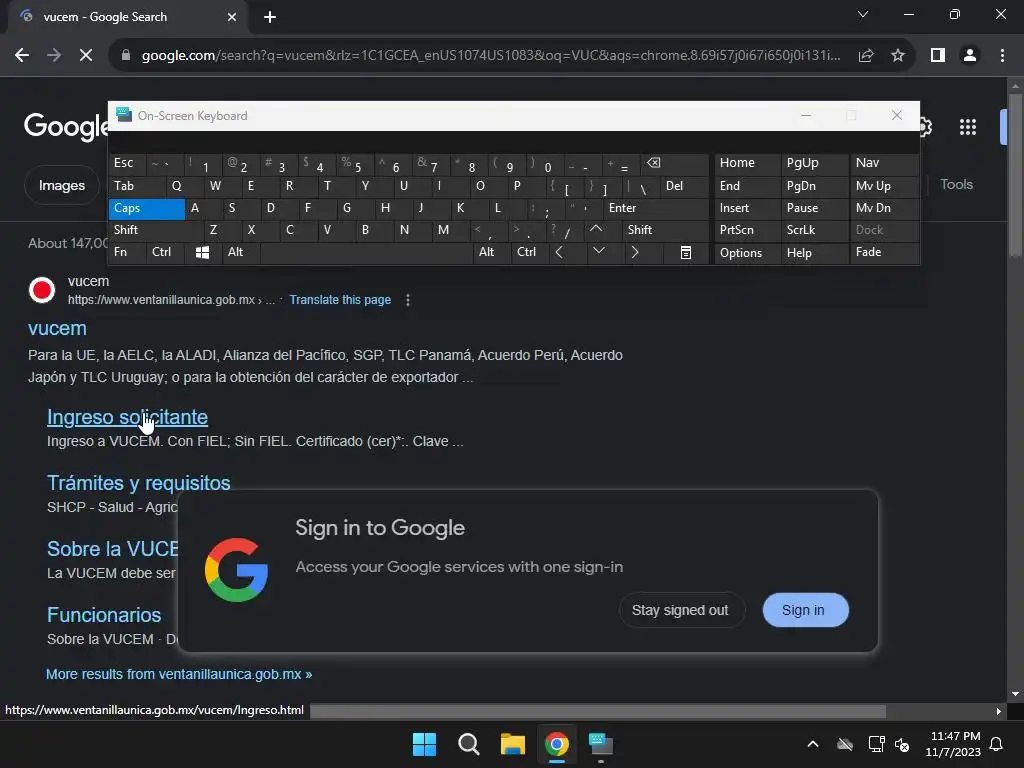Image resolution: width=1024 pixels, height=768 pixels.
Task: Open More results from ventanillaunica.gob.mx
Action: coord(179,675)
